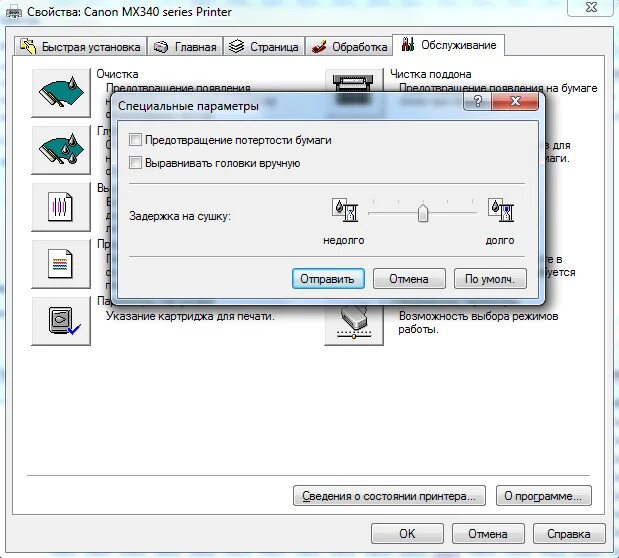
Task: Click the Очистка heading text
Action: point(117,74)
